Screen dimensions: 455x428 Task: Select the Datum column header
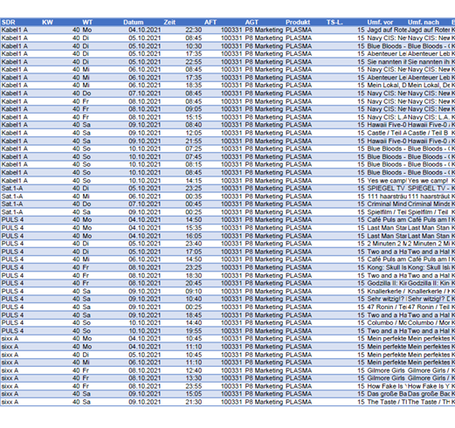(133, 22)
